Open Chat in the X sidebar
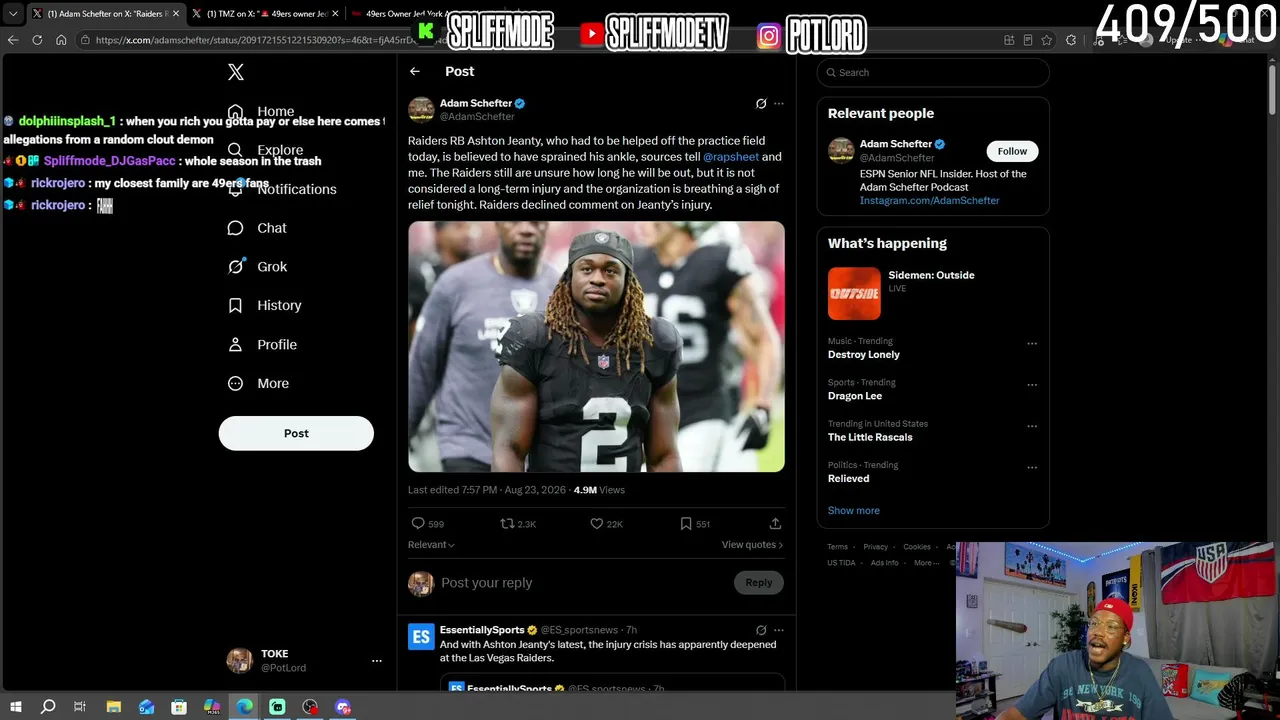The width and height of the screenshot is (1280, 720). point(257,228)
